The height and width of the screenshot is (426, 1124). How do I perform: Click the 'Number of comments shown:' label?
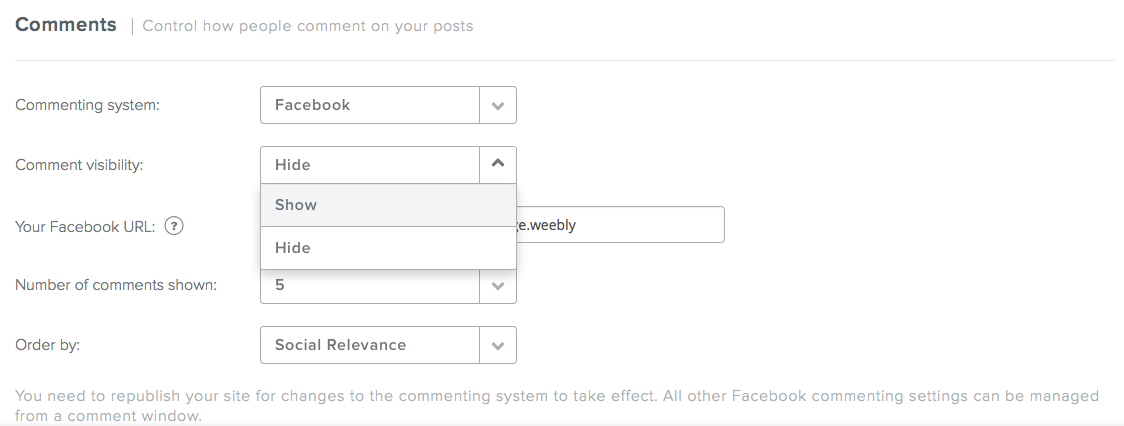click(x=116, y=285)
